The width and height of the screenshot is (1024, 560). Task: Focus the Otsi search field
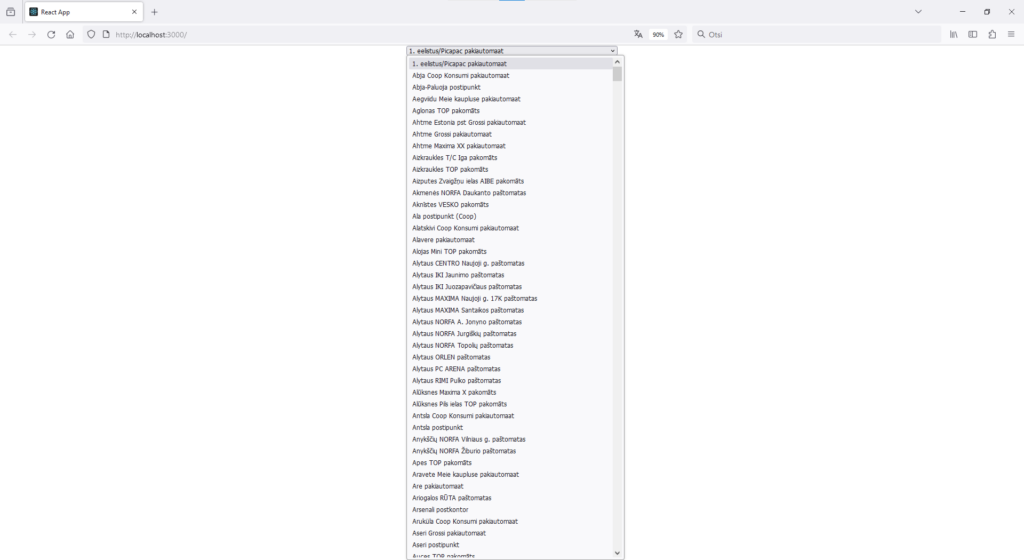pyautogui.click(x=816, y=35)
